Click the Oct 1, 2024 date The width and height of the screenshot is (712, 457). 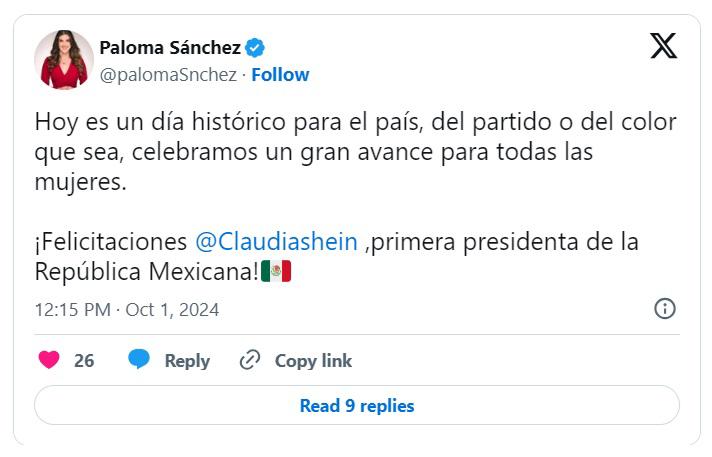(172, 309)
